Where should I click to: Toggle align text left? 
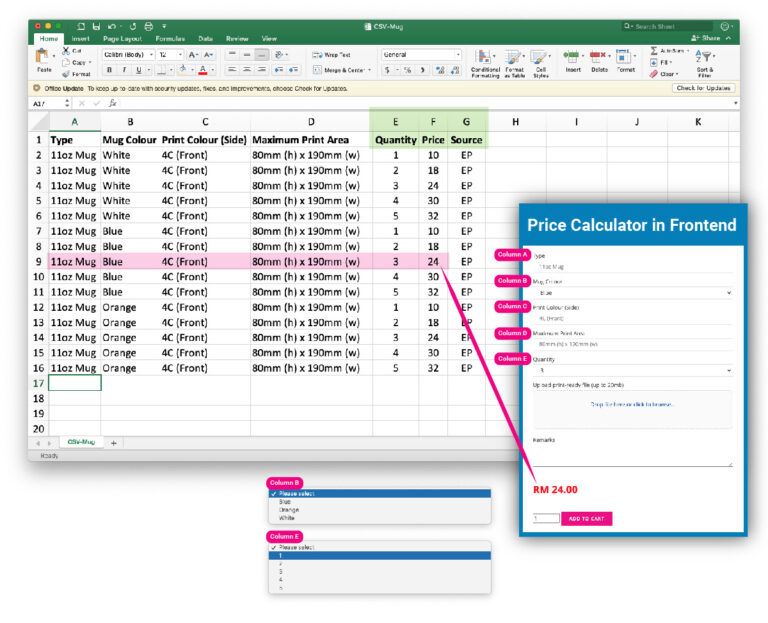[232, 70]
